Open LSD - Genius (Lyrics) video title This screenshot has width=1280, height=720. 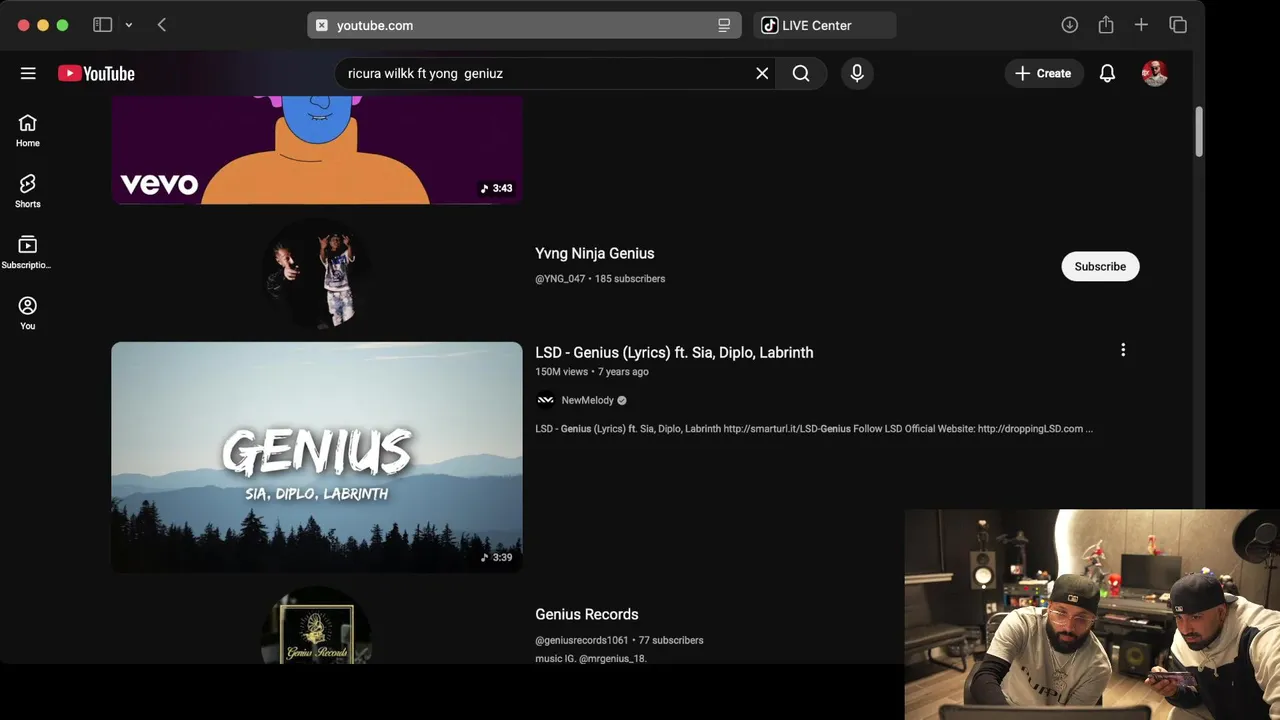(674, 352)
